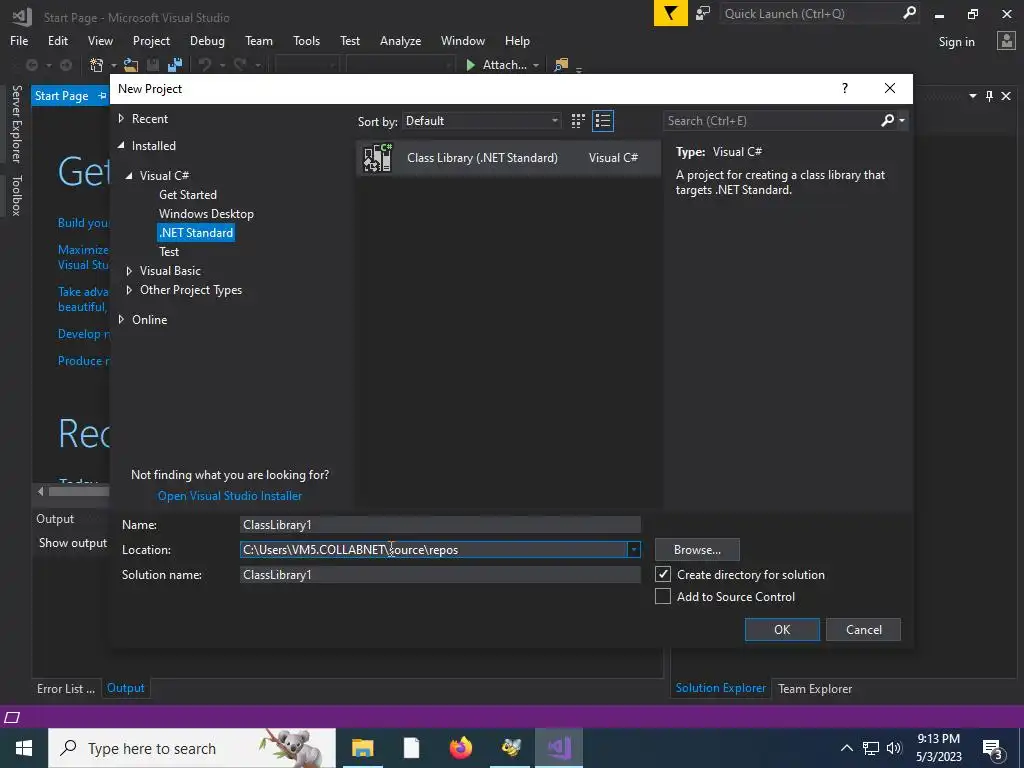The width and height of the screenshot is (1024, 768).
Task: Click the network tray icon
Action: coord(871,748)
